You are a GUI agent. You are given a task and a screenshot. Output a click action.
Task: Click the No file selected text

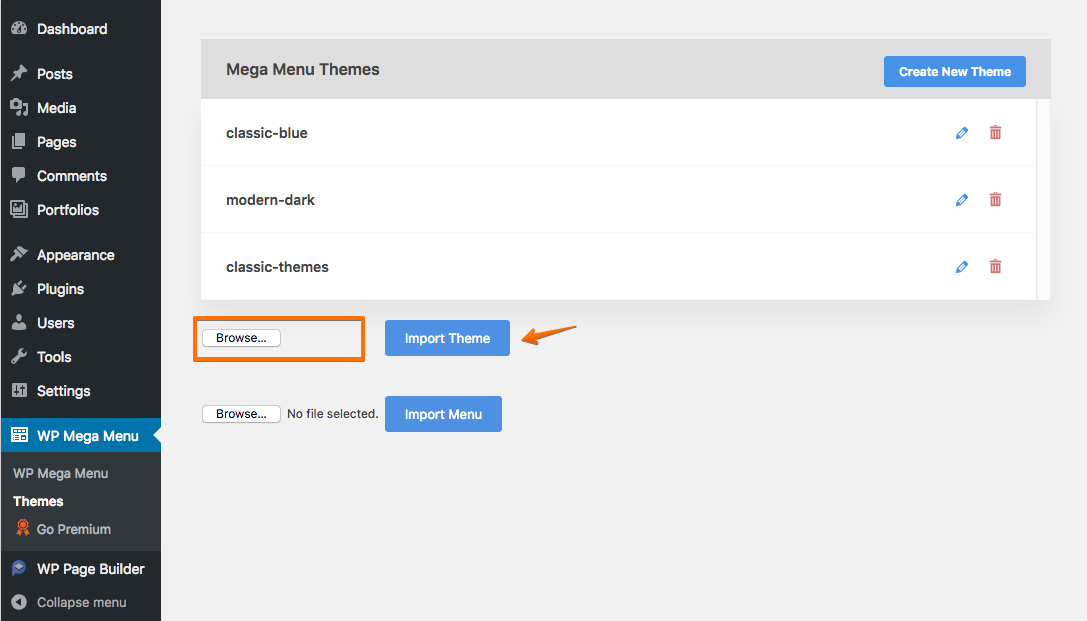(x=333, y=414)
